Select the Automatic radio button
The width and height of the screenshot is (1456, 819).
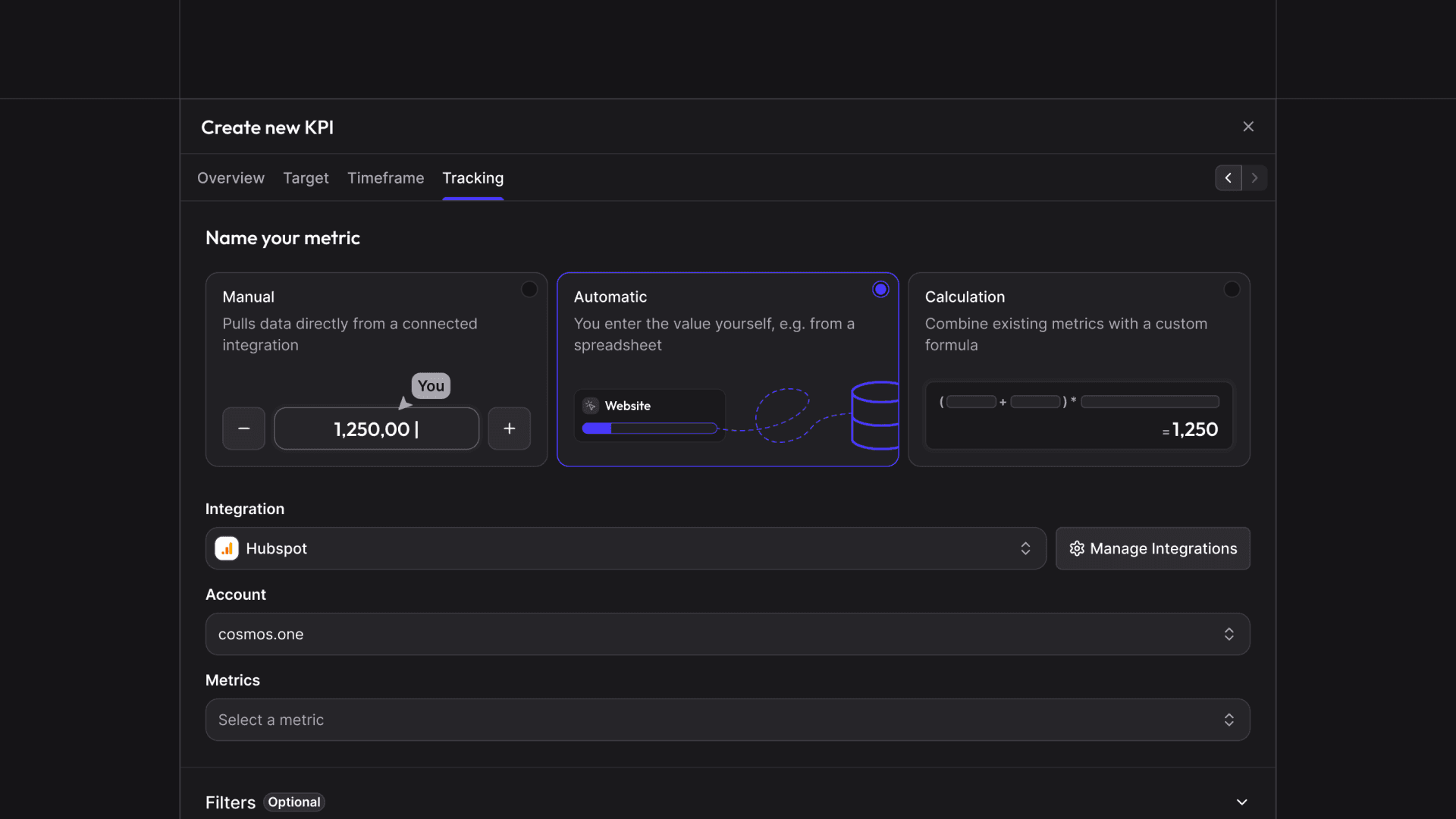tap(880, 289)
